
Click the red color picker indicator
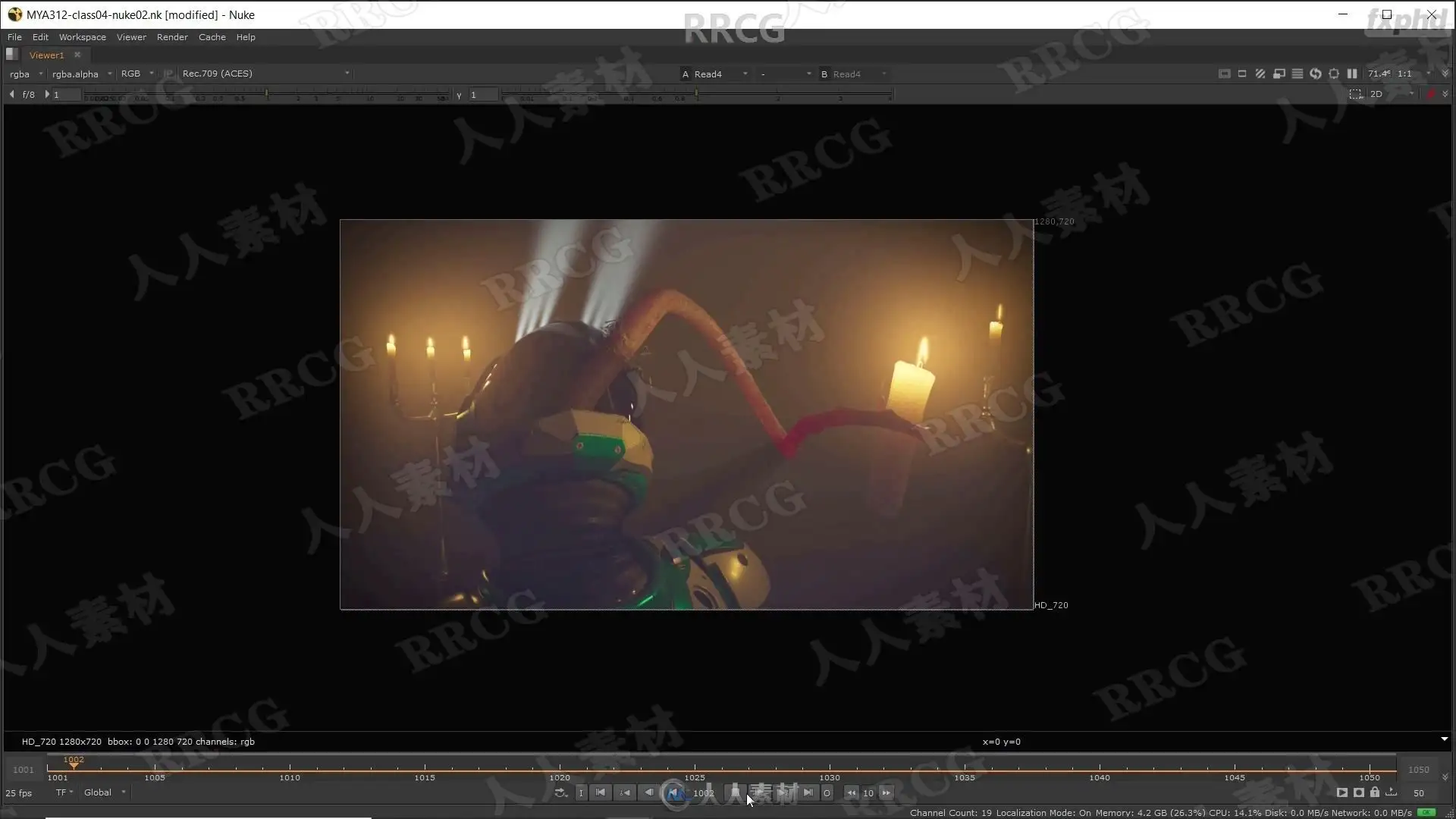pos(1431,94)
